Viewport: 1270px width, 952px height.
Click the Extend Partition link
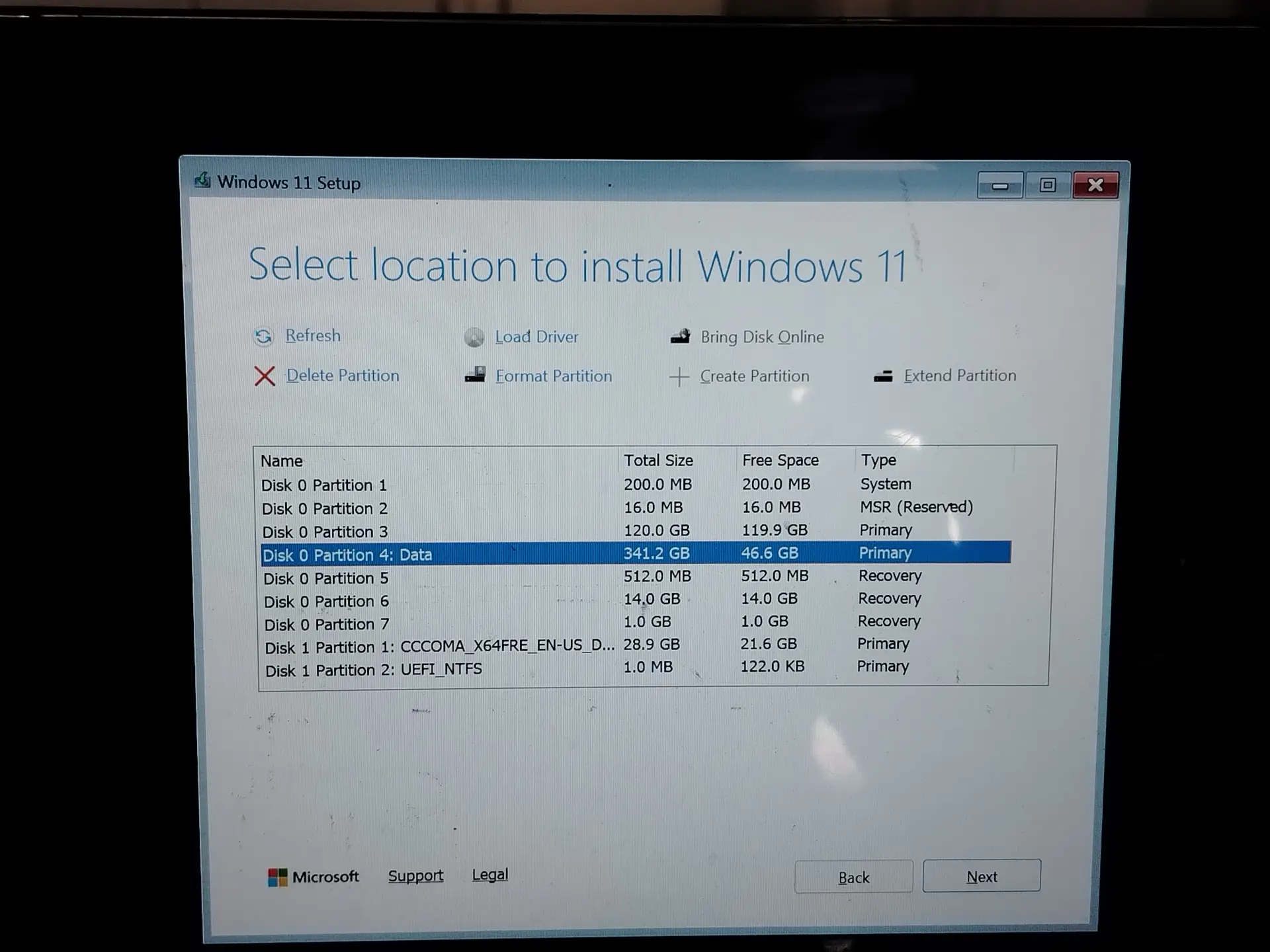click(960, 376)
